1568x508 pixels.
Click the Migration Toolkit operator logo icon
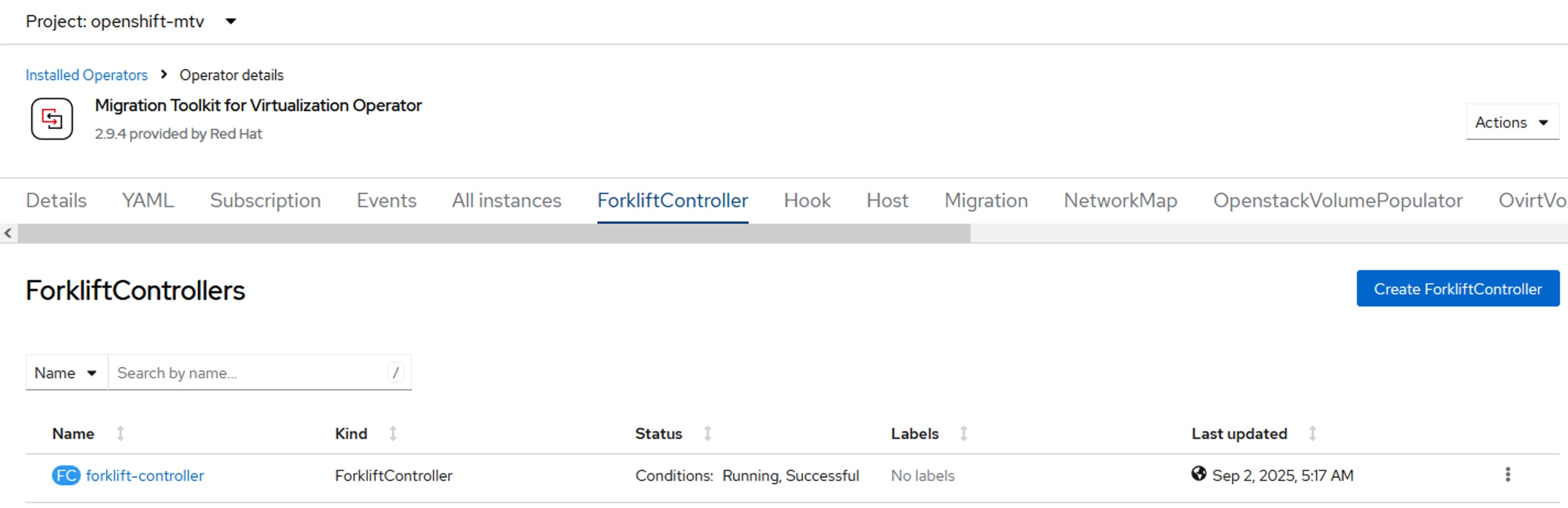point(52,119)
